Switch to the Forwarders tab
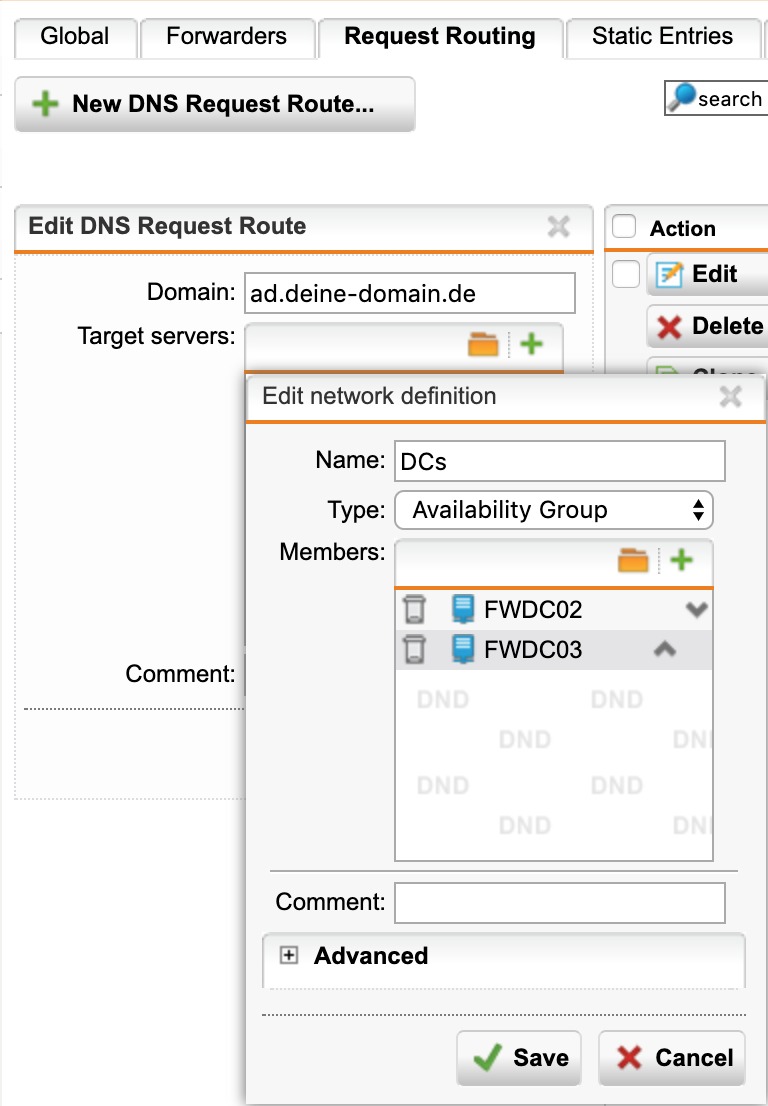 (227, 37)
